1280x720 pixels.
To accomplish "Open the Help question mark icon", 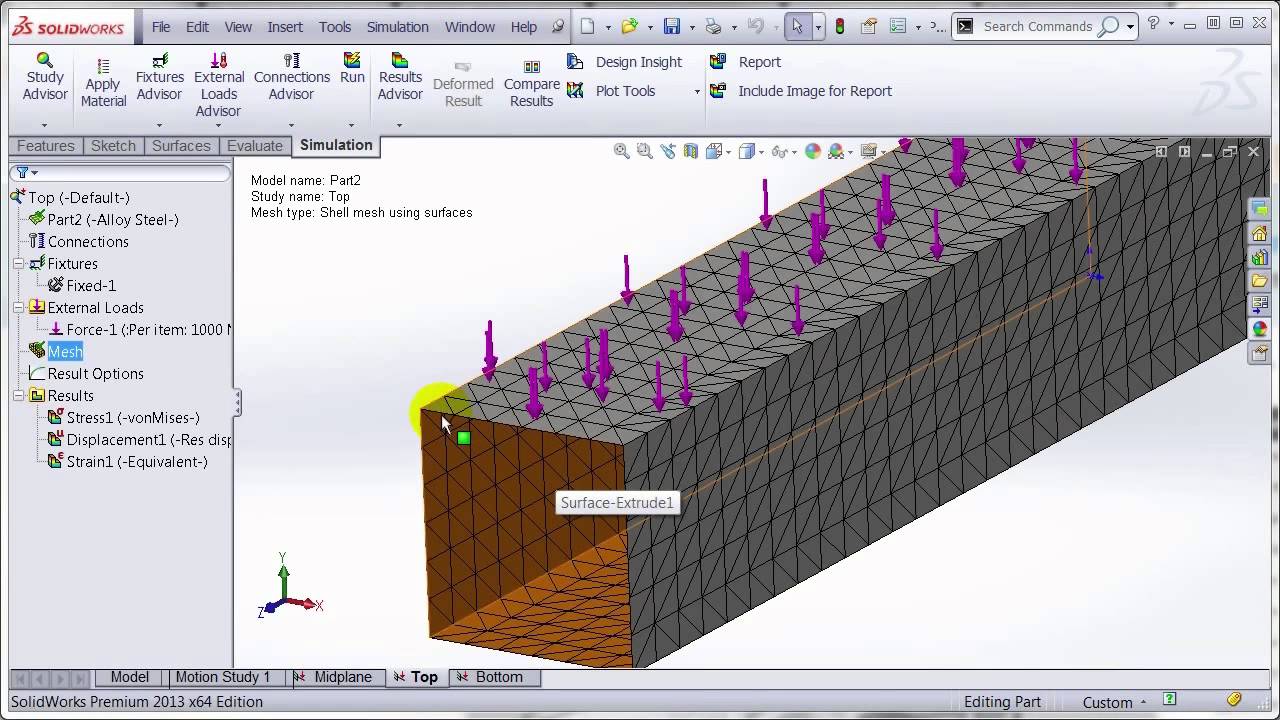I will click(1153, 23).
